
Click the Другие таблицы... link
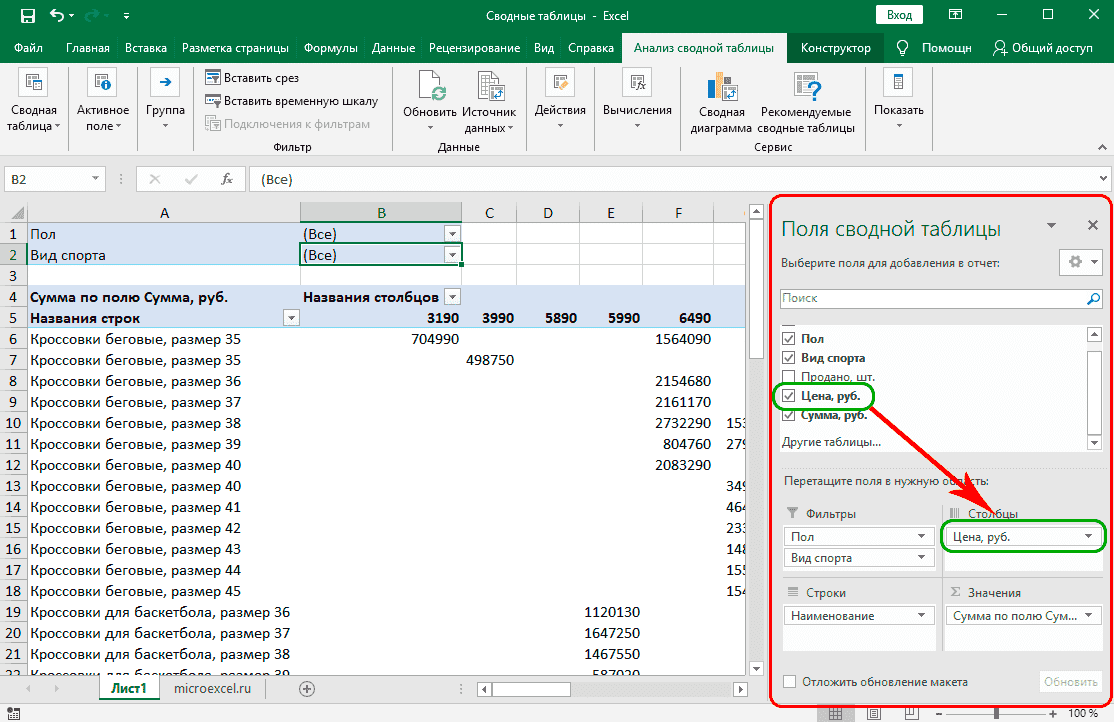click(x=830, y=441)
